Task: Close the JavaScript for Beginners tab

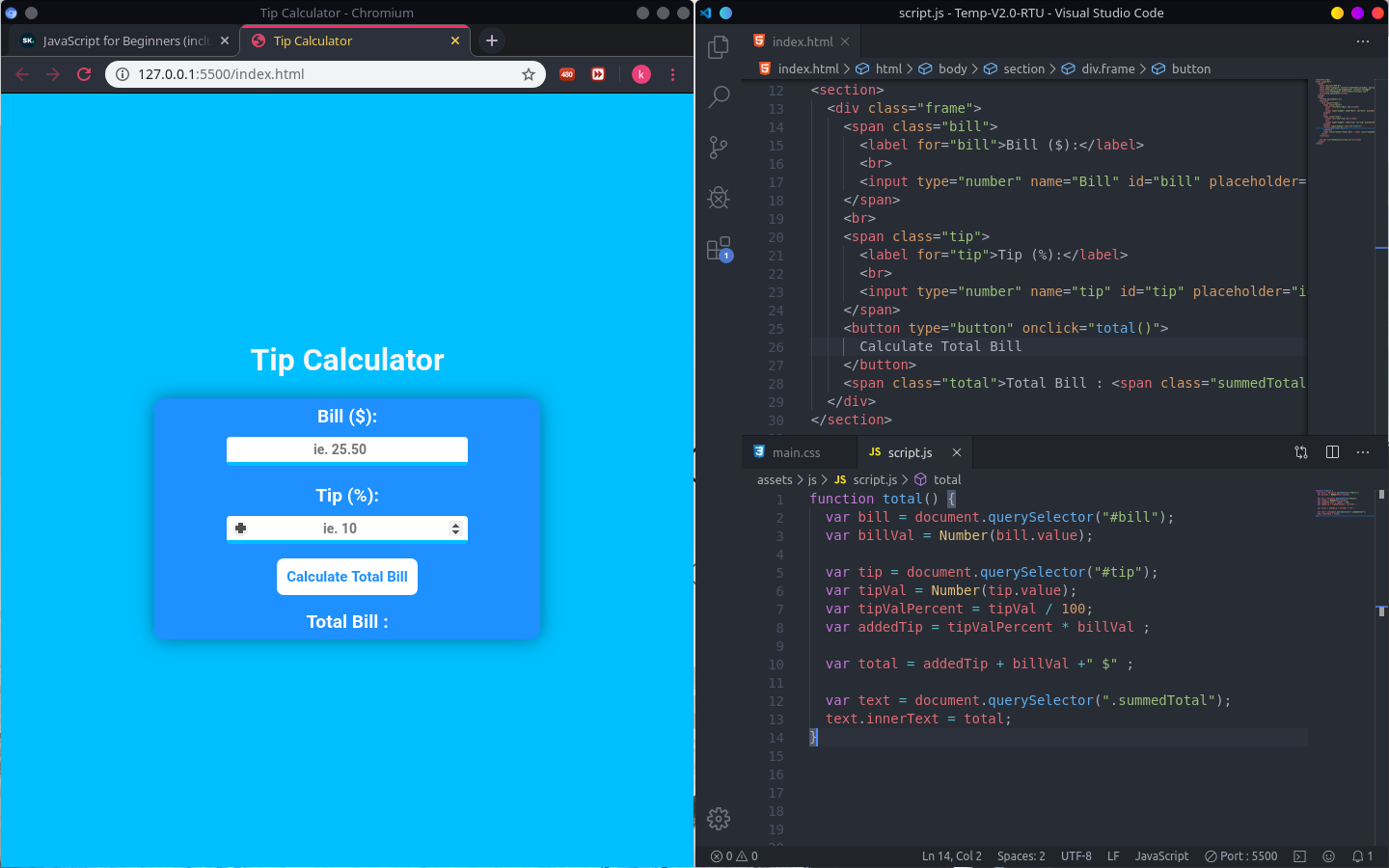Action: 225,41
